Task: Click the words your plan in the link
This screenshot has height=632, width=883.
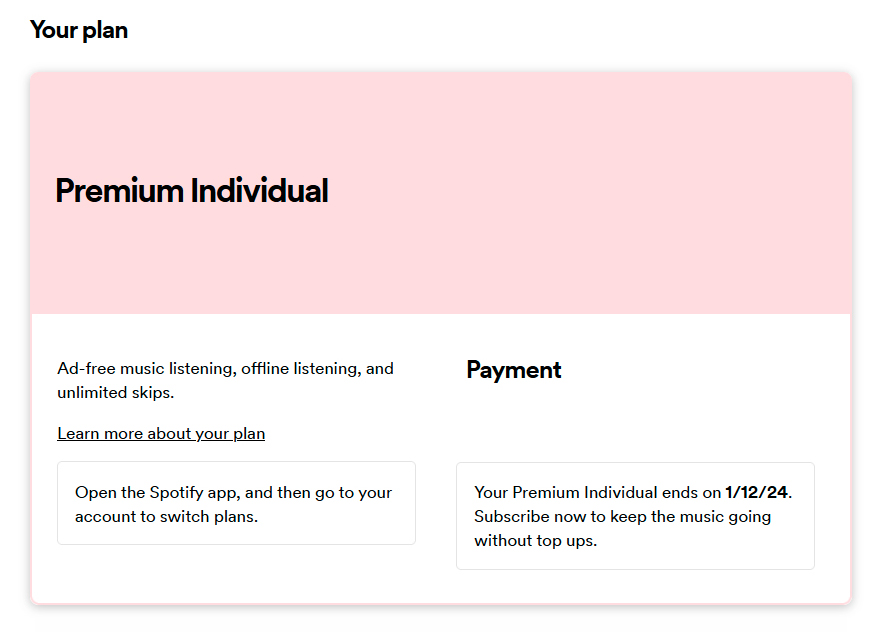Action: point(230,434)
